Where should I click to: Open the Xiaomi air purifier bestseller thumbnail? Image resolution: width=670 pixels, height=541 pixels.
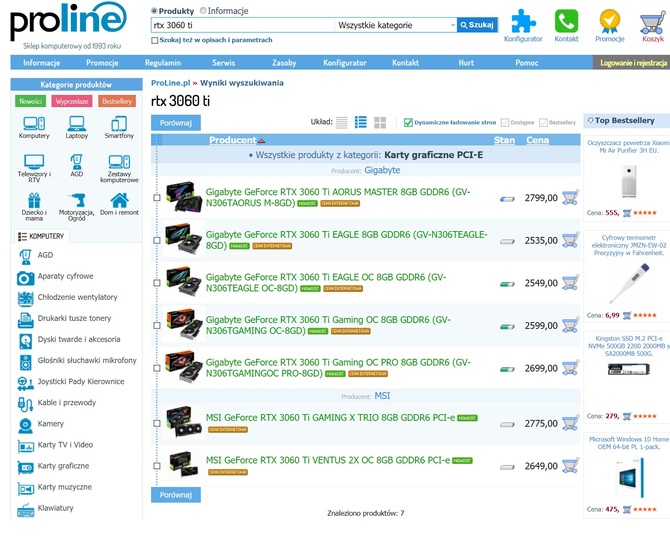pos(629,182)
